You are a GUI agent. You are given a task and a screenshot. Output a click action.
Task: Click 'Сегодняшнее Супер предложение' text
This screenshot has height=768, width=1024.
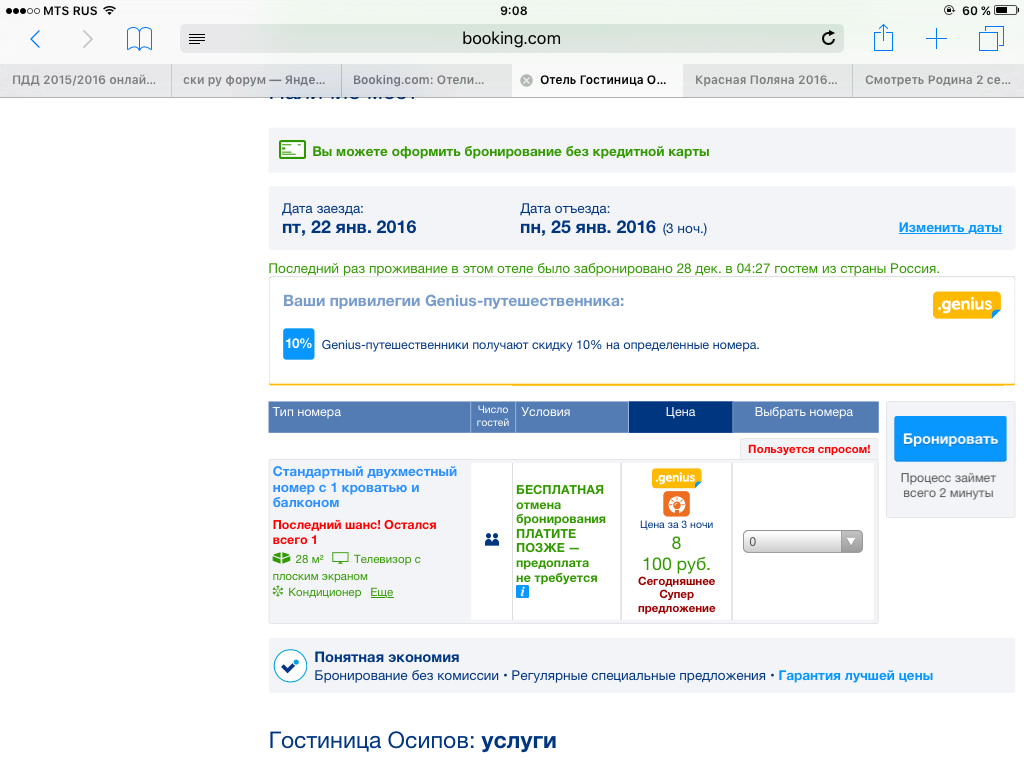(x=677, y=594)
